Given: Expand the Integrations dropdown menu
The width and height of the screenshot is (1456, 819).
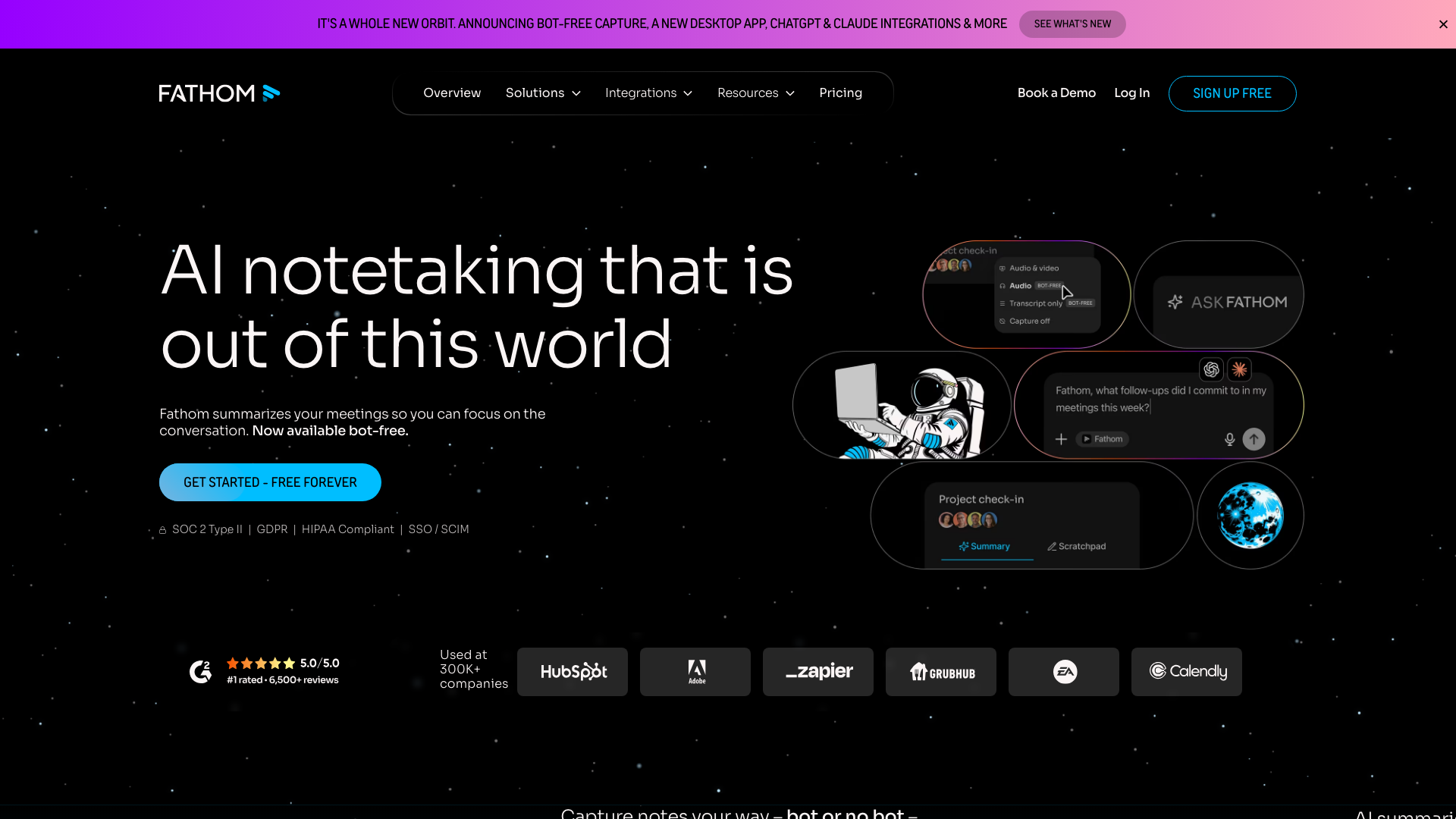Looking at the screenshot, I should tap(648, 93).
